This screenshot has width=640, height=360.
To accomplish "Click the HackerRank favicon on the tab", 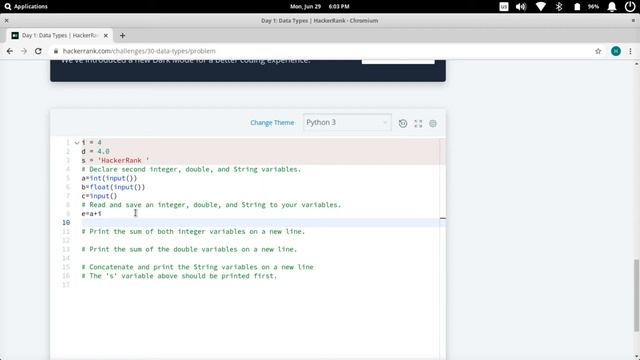I will click(x=15, y=36).
